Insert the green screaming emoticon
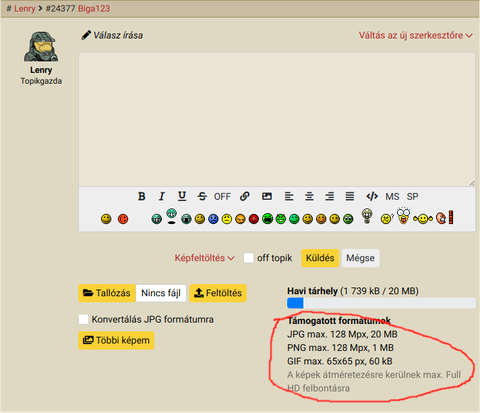Viewport: 480px width, 413px height. coord(267,219)
